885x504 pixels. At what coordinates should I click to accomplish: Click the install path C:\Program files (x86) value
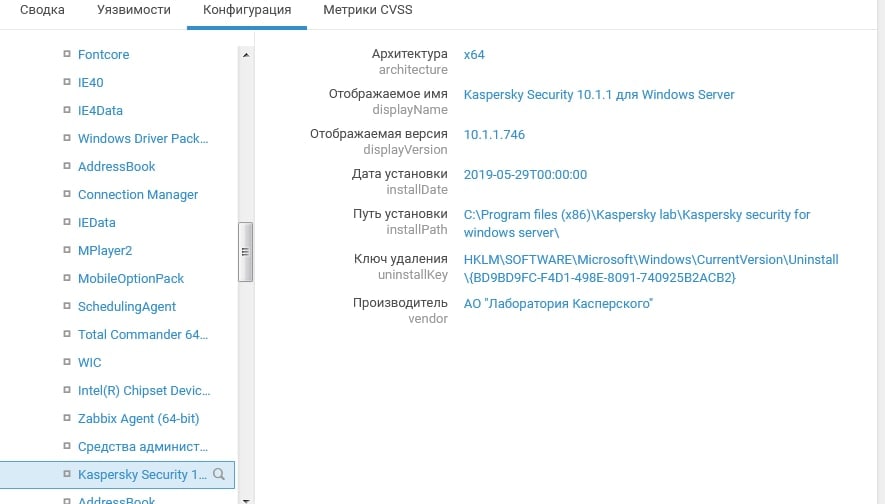pos(637,223)
